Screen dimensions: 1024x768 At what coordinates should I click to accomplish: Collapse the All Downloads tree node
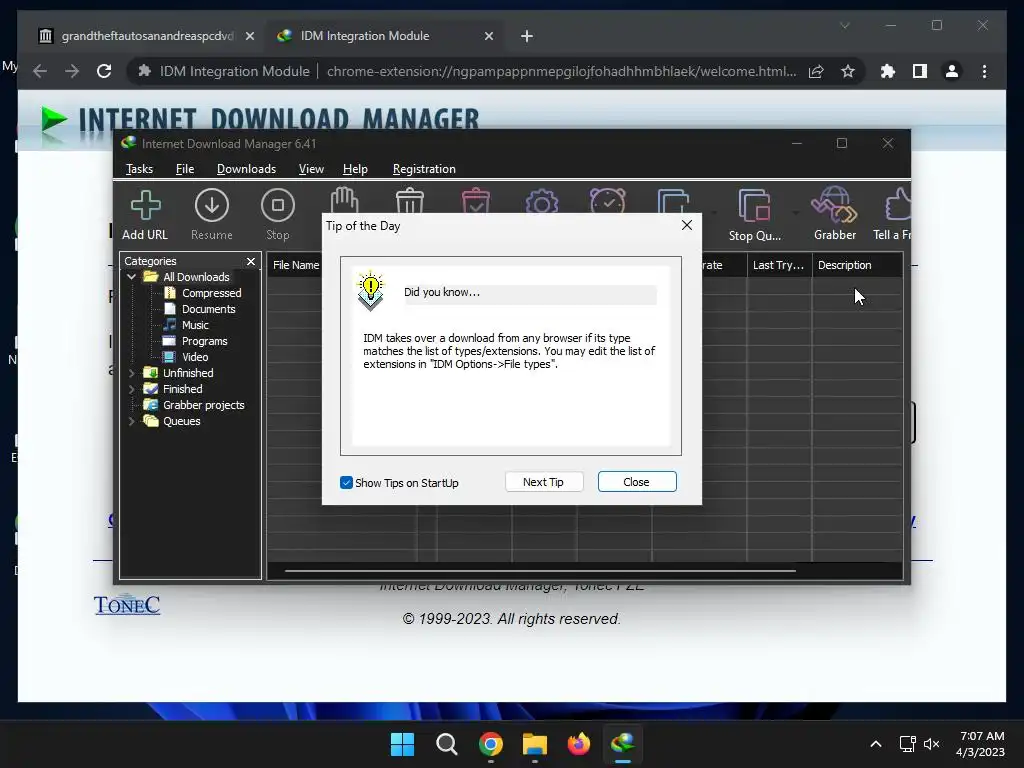(x=131, y=277)
